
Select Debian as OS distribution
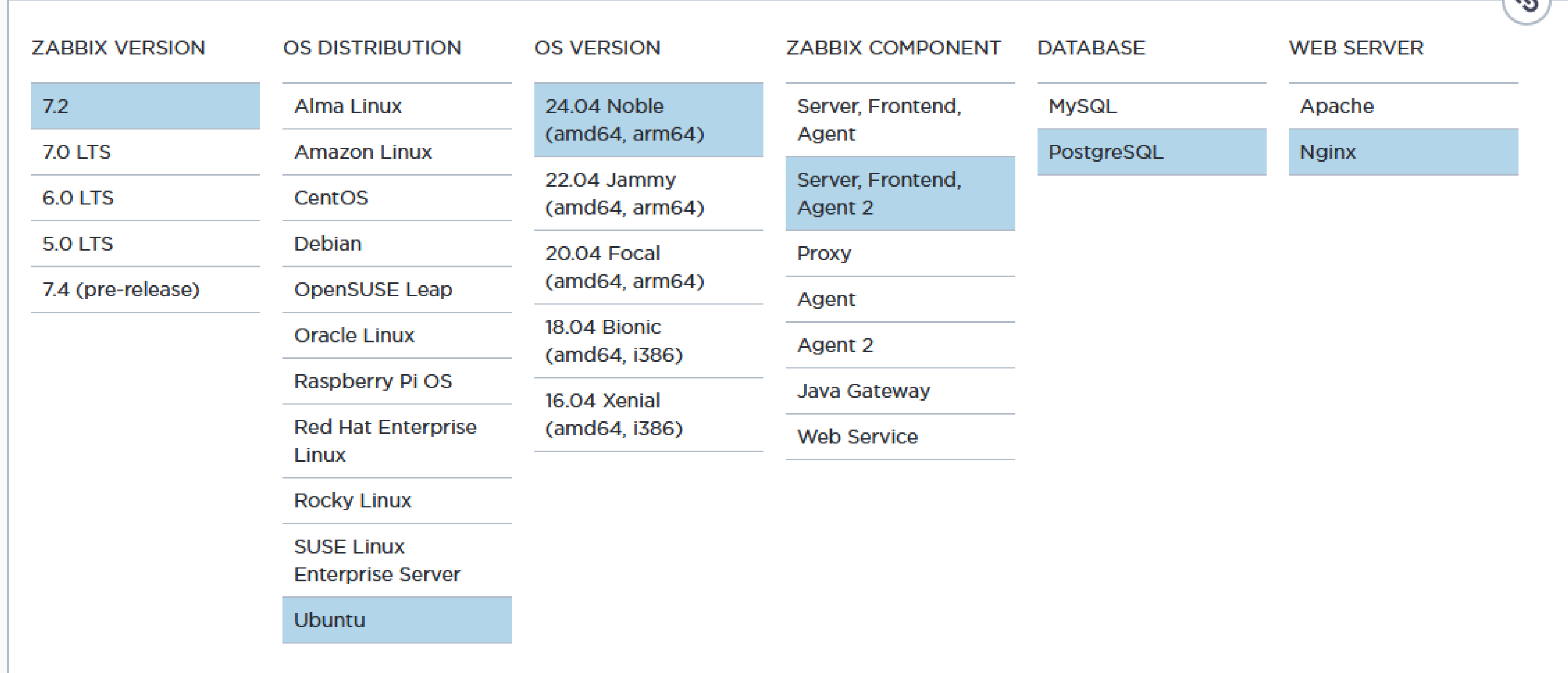[x=396, y=244]
